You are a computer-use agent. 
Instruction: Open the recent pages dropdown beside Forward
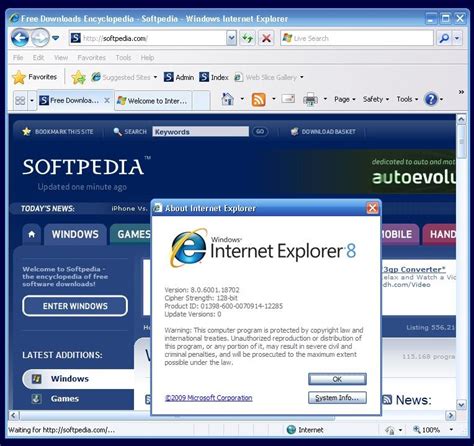click(56, 38)
